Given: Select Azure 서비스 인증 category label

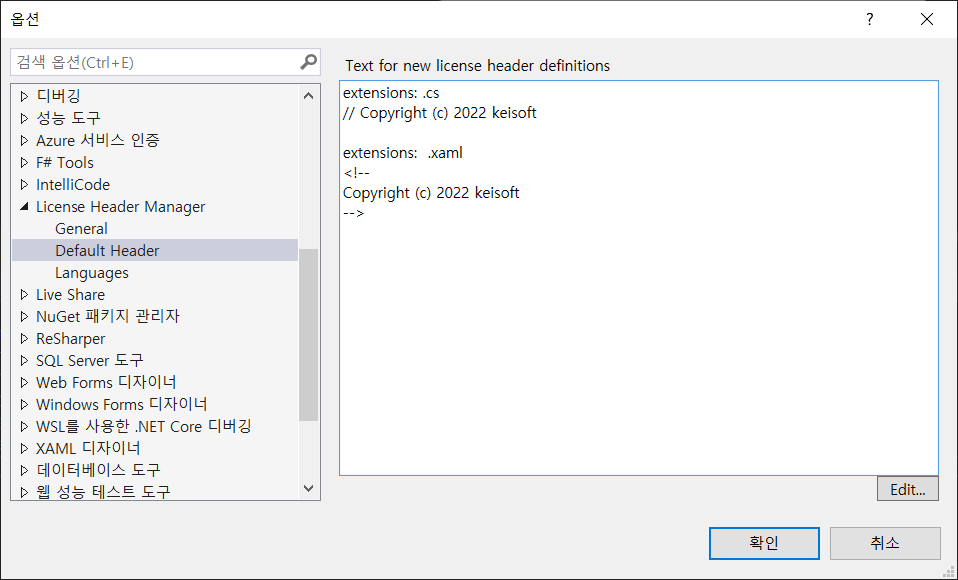Looking at the screenshot, I should (x=98, y=140).
